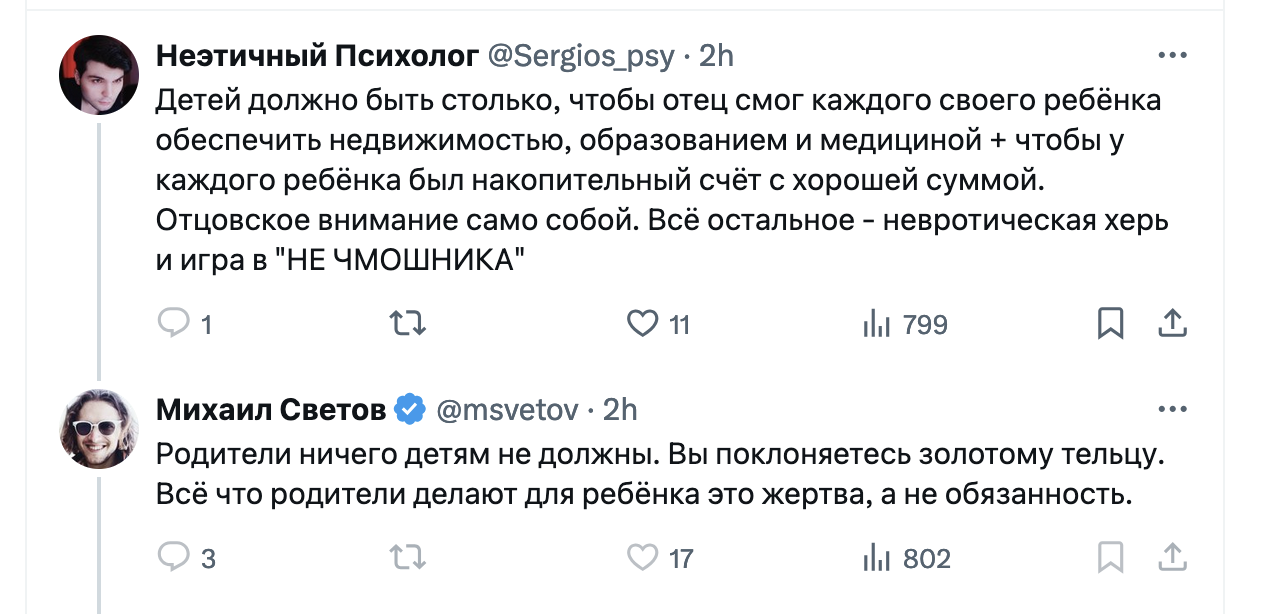Share Михаил Светов's reply
Image resolution: width=1268 pixels, height=614 pixels.
click(1172, 557)
